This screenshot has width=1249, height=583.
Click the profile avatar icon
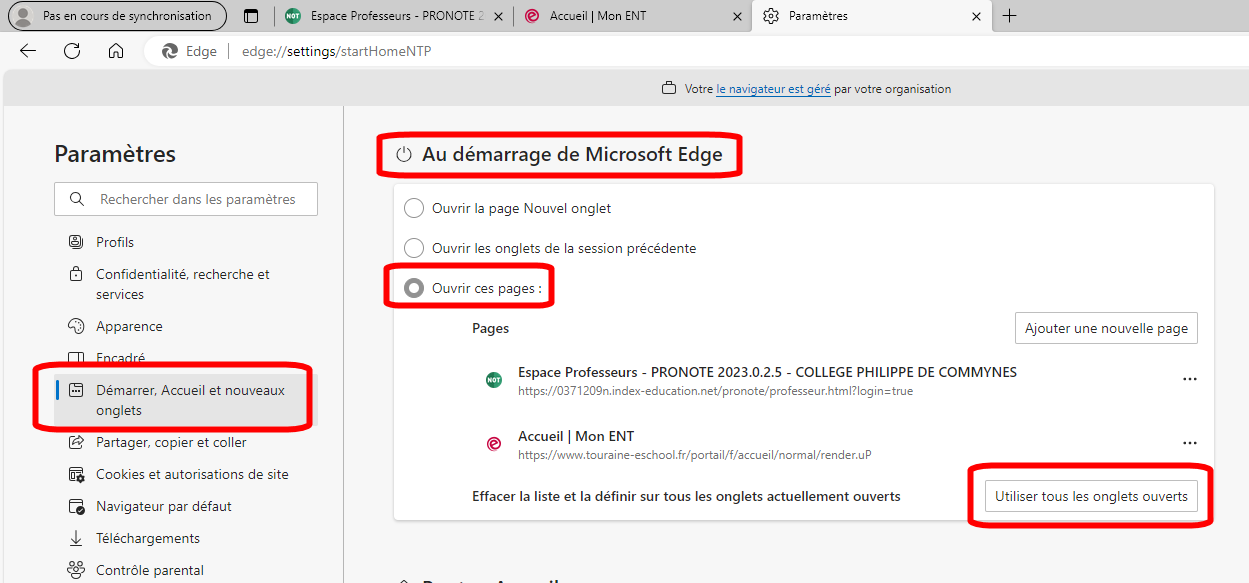tap(22, 16)
